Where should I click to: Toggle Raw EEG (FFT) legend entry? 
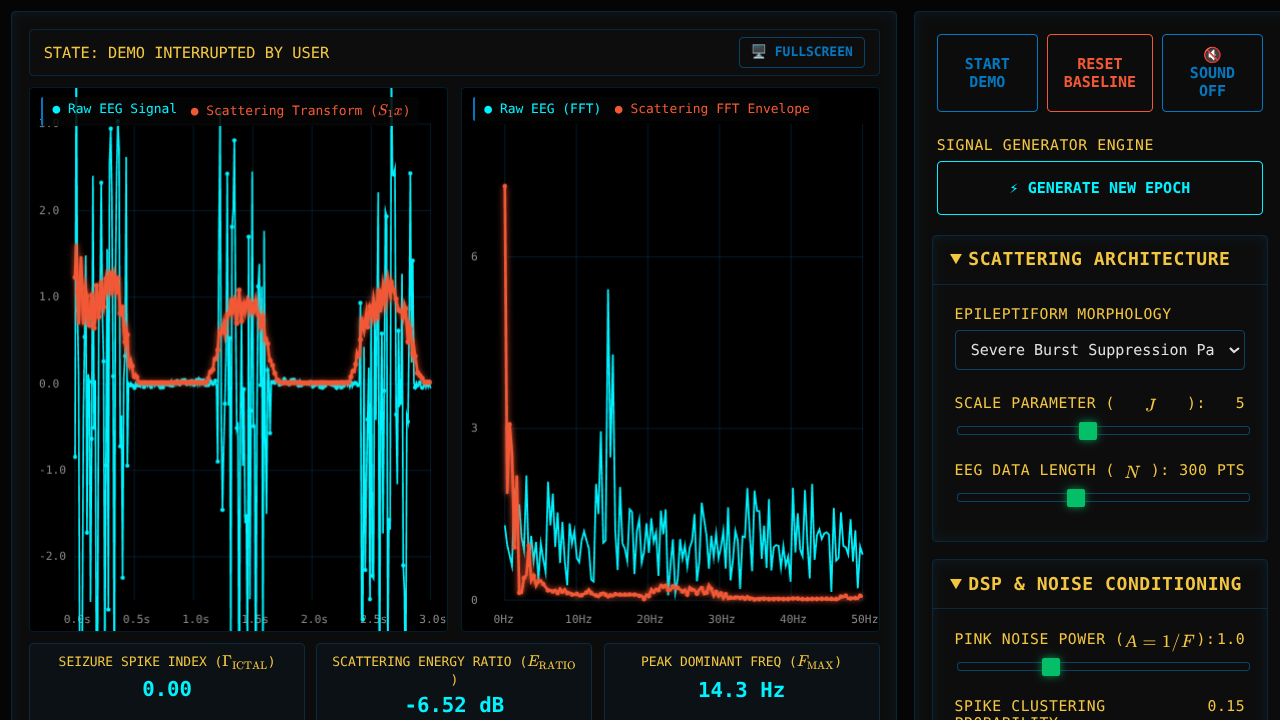pyautogui.click(x=542, y=109)
